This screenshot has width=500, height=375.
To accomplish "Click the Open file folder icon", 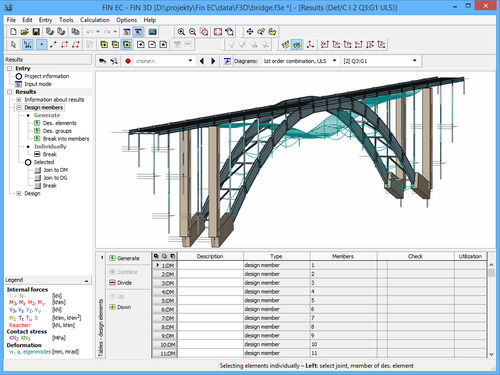I will click(25, 32).
